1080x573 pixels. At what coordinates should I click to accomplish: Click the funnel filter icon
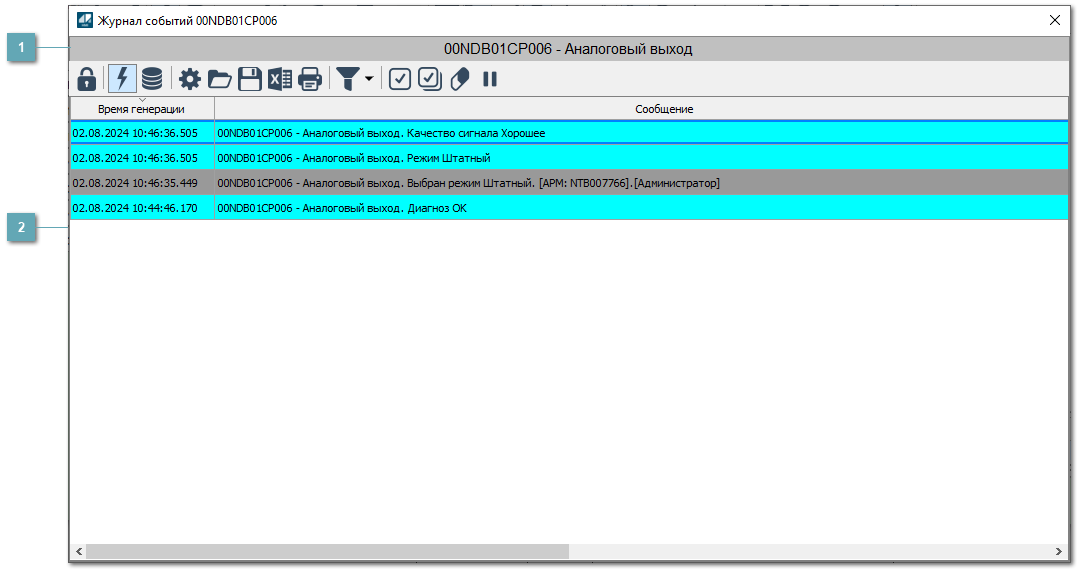pos(347,79)
